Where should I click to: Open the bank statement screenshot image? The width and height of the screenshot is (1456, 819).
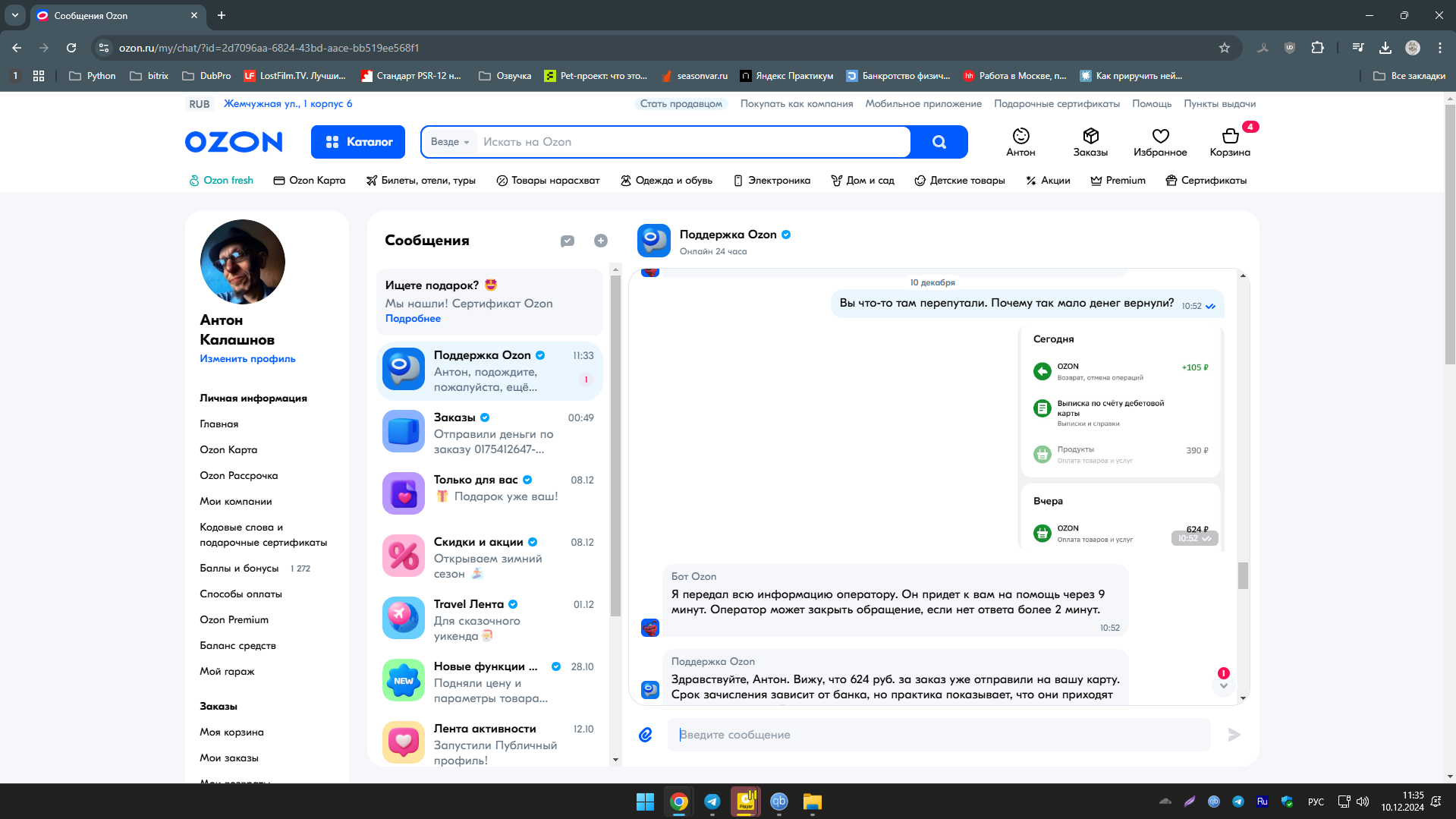pos(1121,437)
